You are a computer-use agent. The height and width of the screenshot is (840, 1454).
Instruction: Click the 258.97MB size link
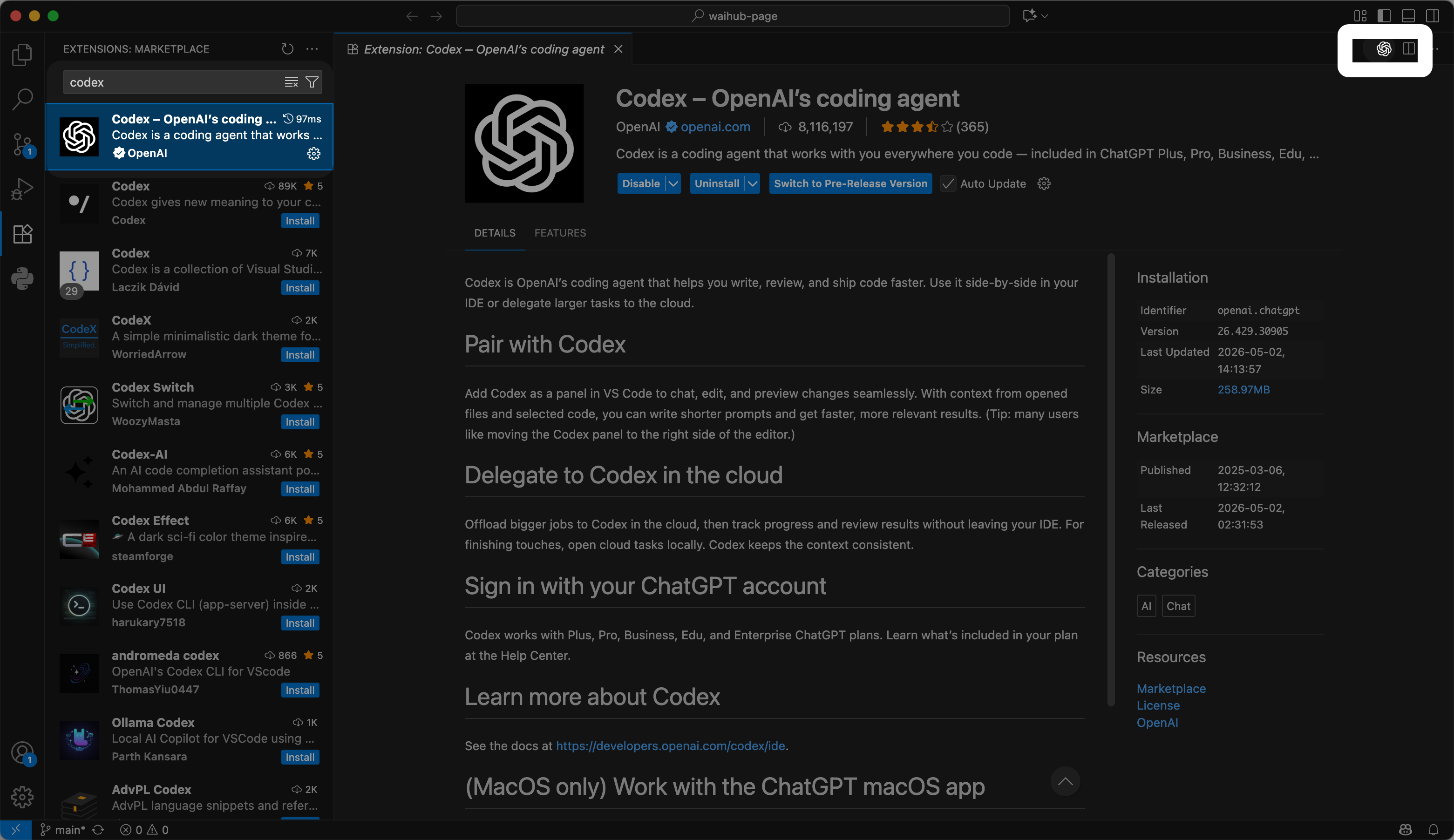pos(1243,389)
